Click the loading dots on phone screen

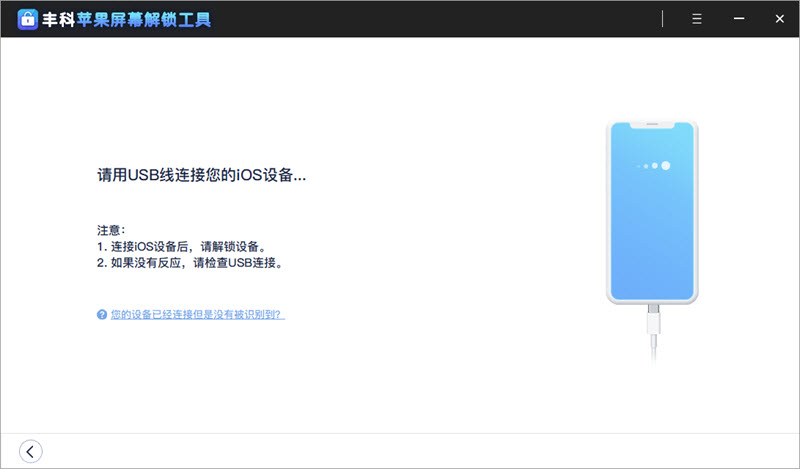pyautogui.click(x=656, y=165)
